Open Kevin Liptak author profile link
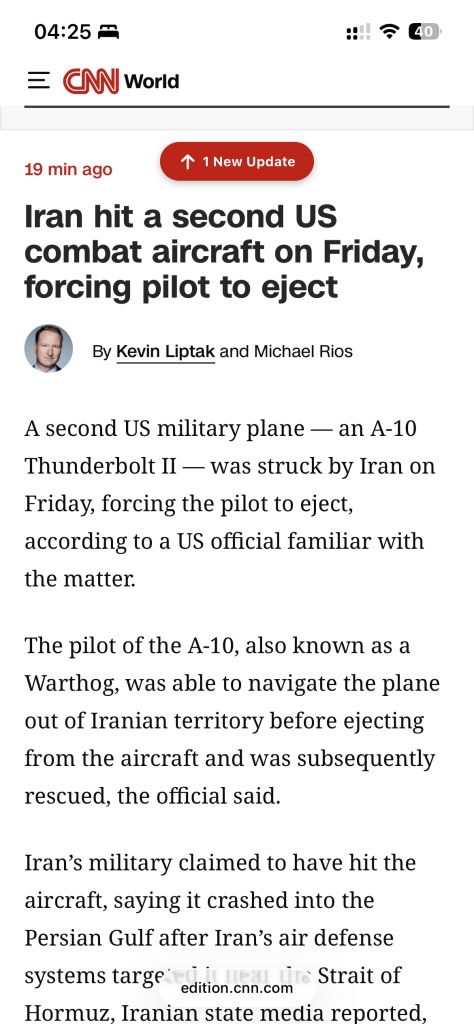The height and width of the screenshot is (1024, 474). (165, 351)
